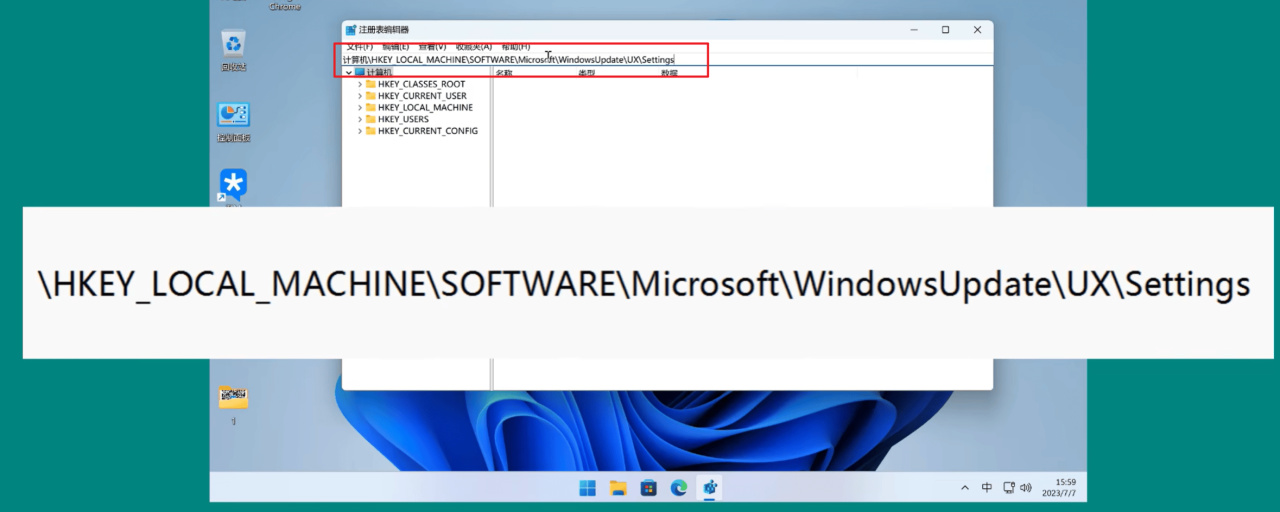Select HKEY_CURRENT_USER label in the tree

click(x=422, y=96)
